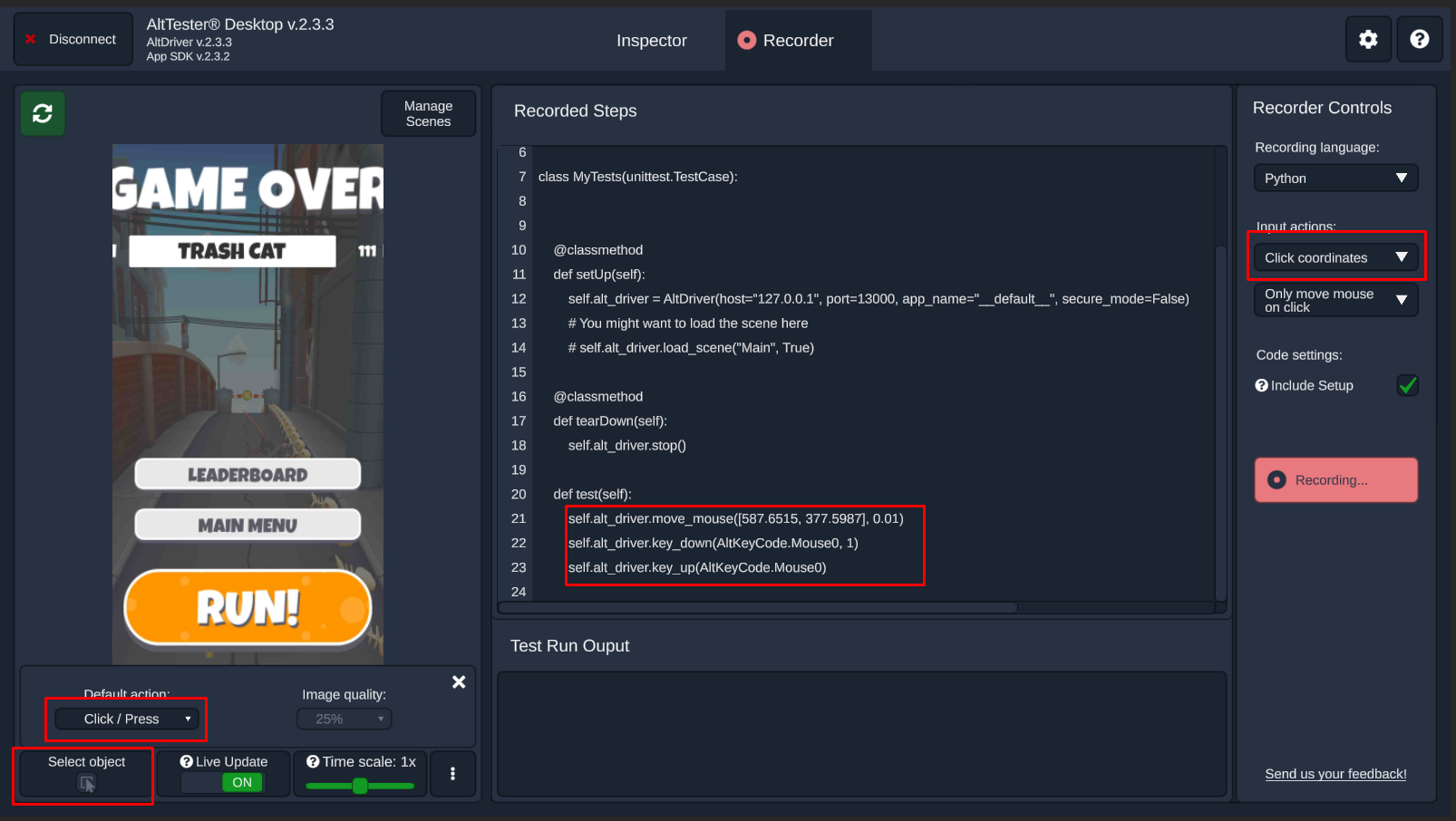Open the three-dot more options menu
Screen dimensions: 1456x821
453,773
